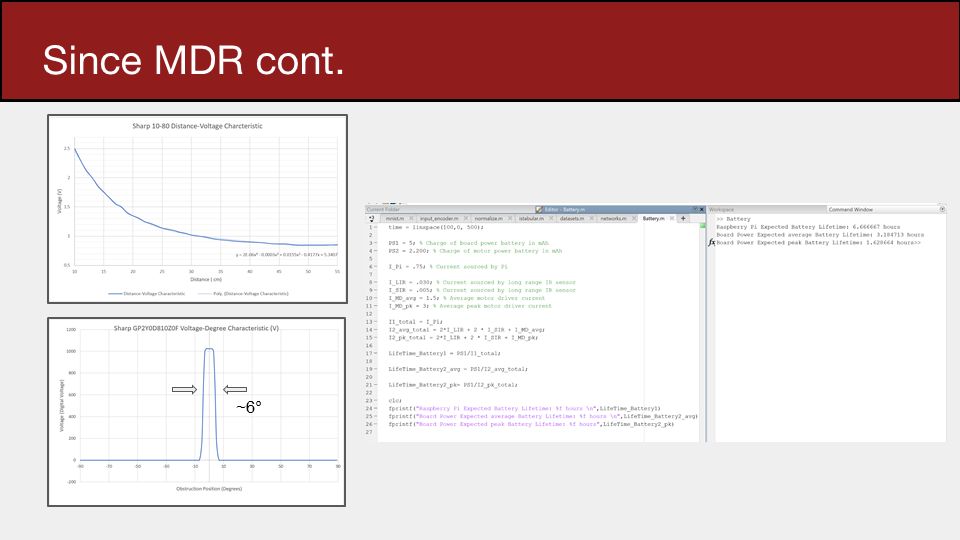The height and width of the screenshot is (540, 960).
Task: Click the 'average Battery Lifetime: 3.184713 hours' output line
Action: [x=820, y=235]
